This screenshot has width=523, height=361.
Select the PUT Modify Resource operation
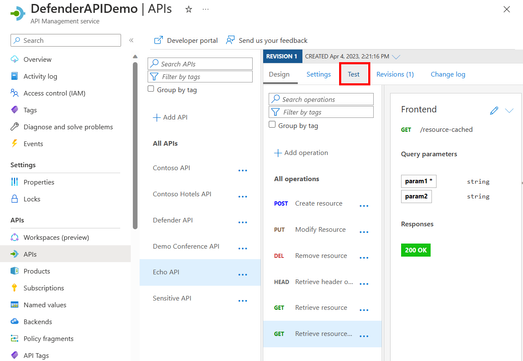pyautogui.click(x=310, y=230)
